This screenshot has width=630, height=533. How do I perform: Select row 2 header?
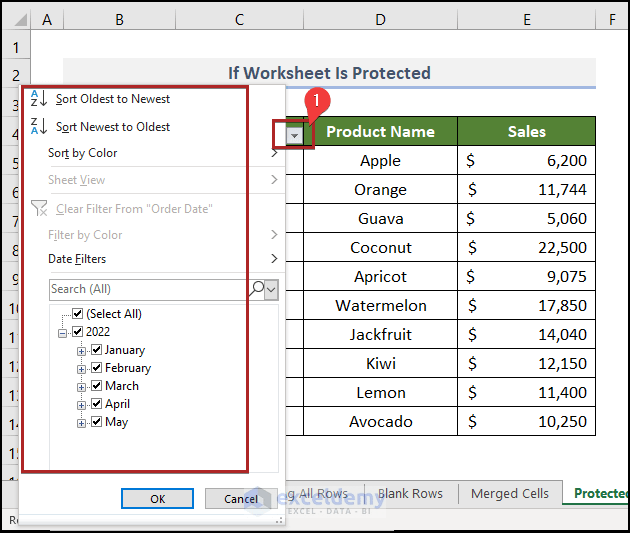(x=16, y=75)
